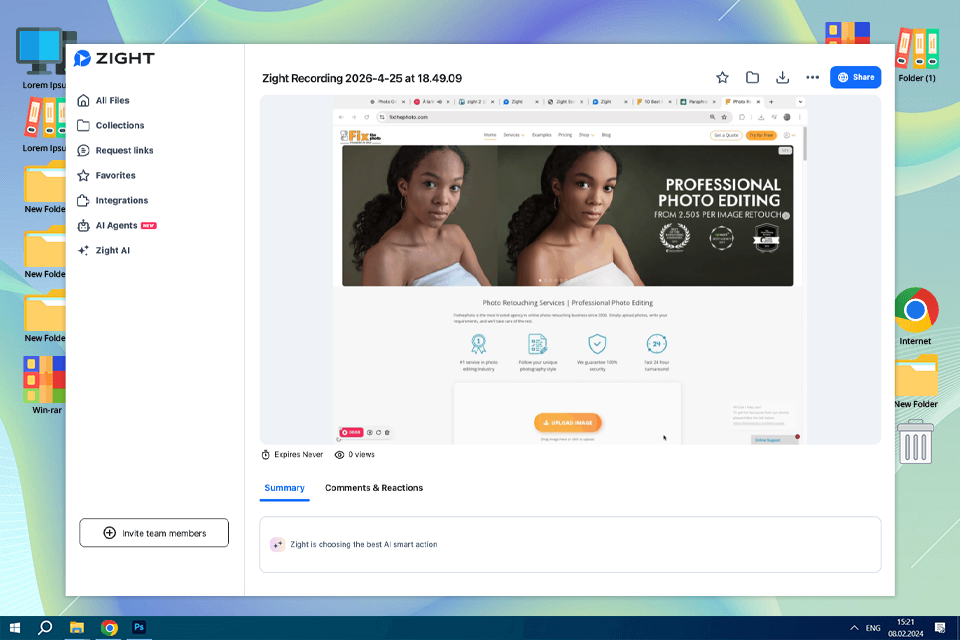Switch to Comments & Reactions tab

[373, 488]
